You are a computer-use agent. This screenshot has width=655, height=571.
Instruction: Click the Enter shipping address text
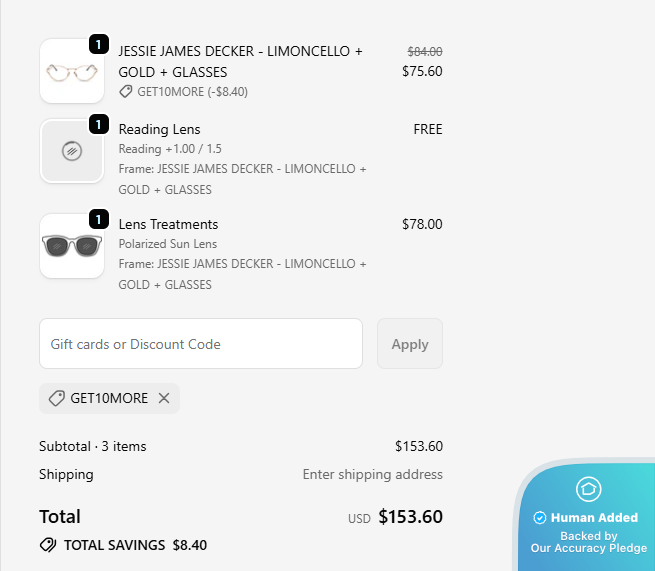coord(372,474)
